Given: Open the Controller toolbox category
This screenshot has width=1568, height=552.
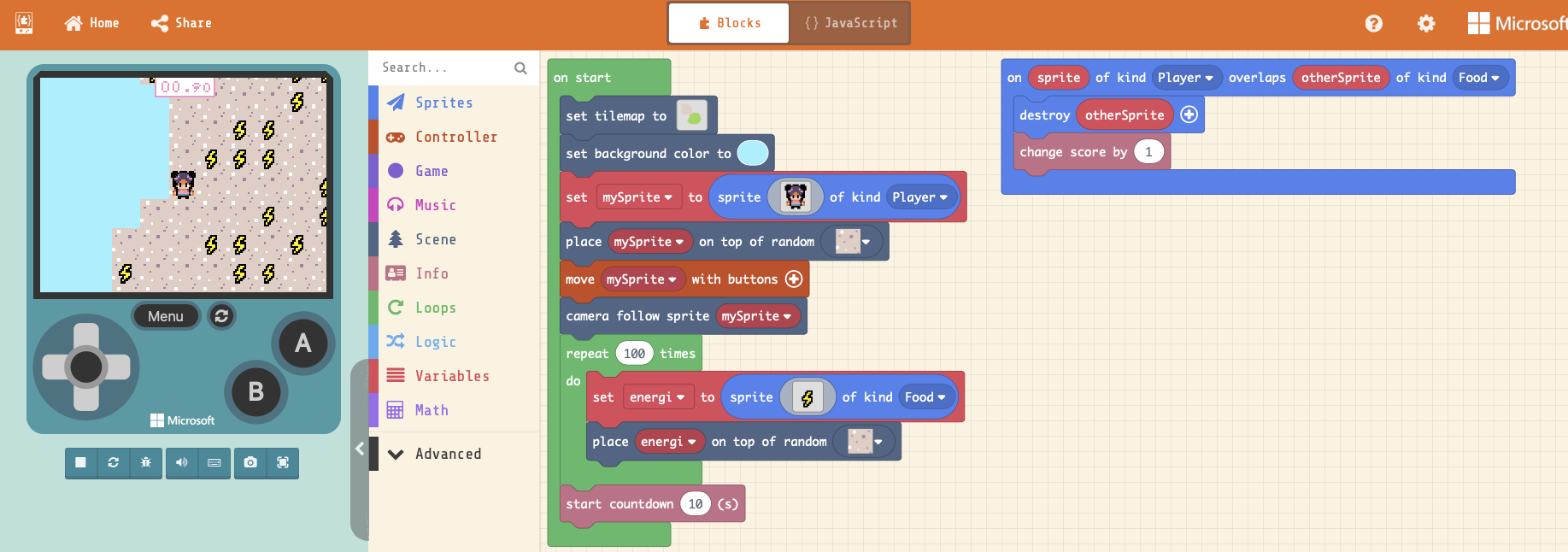Looking at the screenshot, I should click(x=455, y=137).
